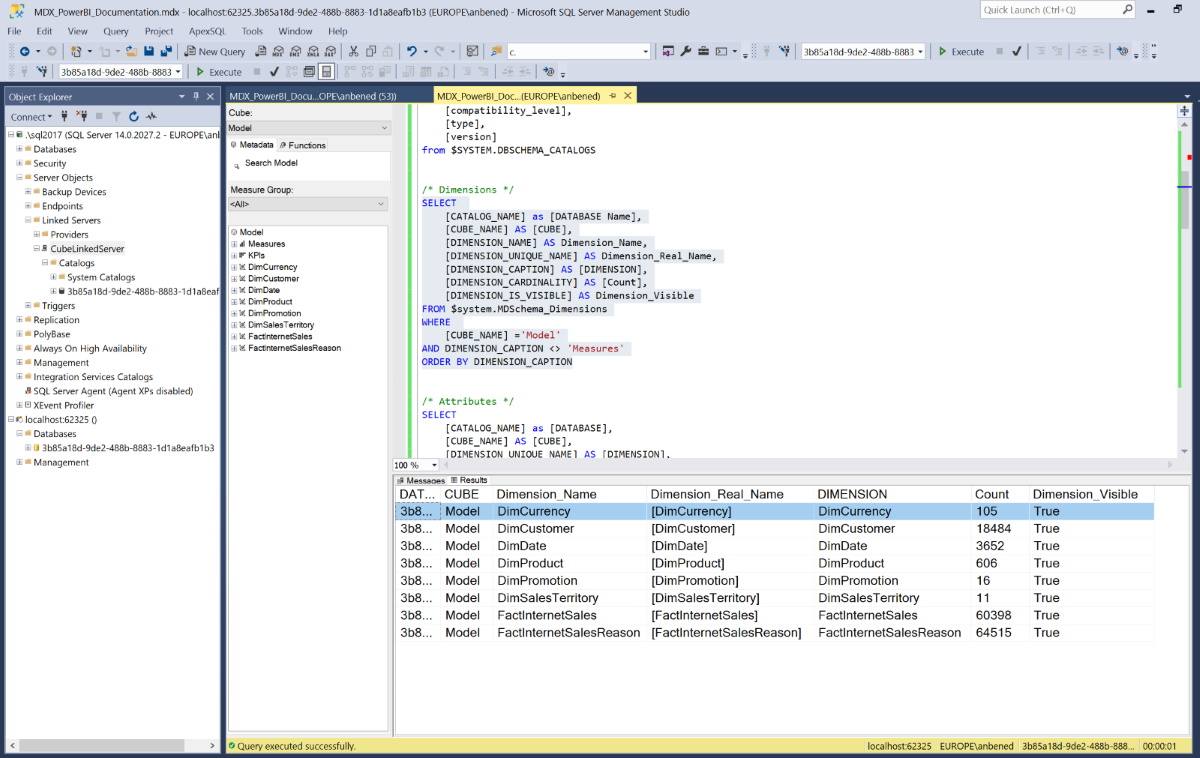Click the Parse checkmark in second toolbar

(x=274, y=72)
